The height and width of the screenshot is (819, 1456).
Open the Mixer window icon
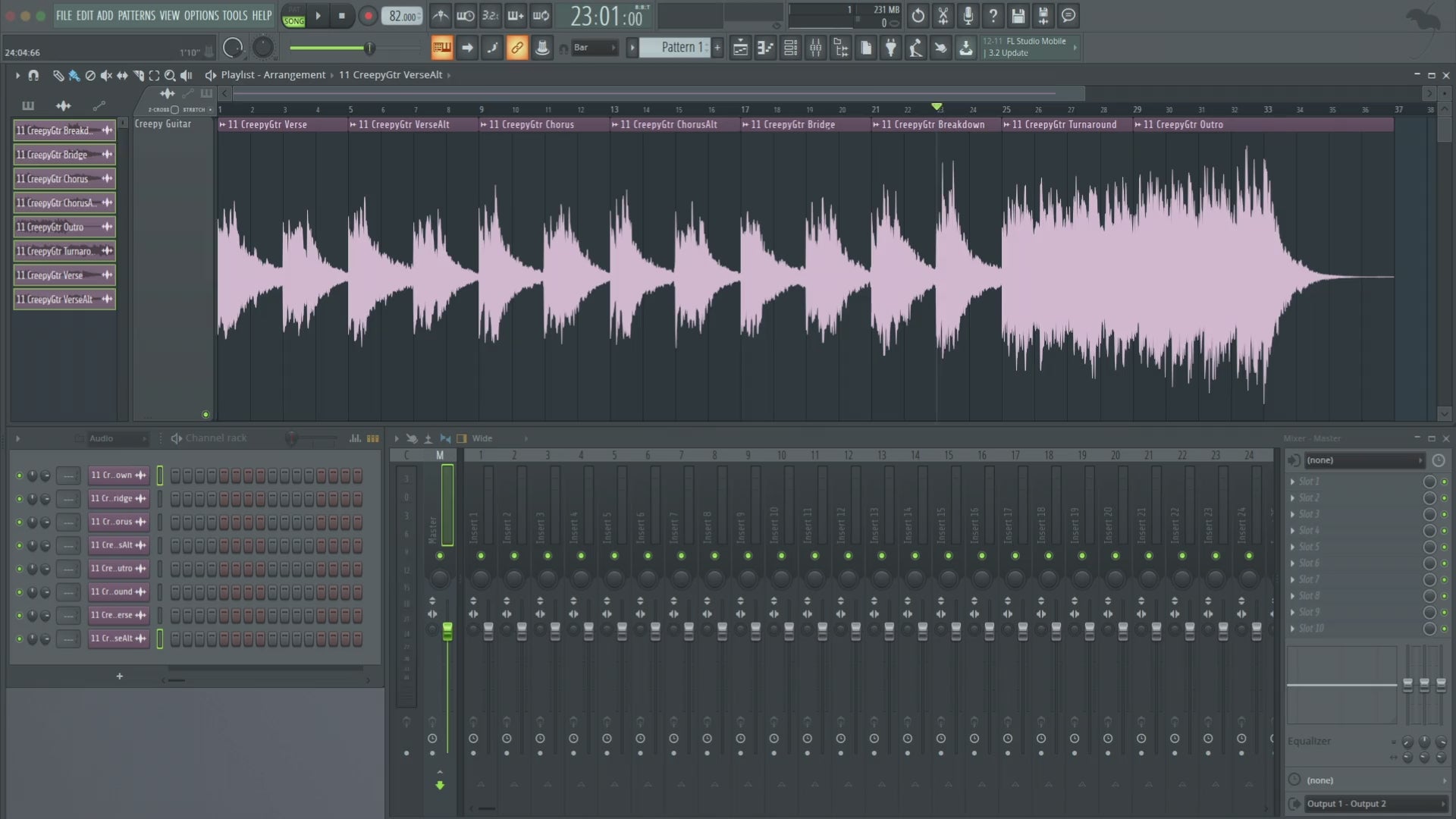click(x=815, y=48)
